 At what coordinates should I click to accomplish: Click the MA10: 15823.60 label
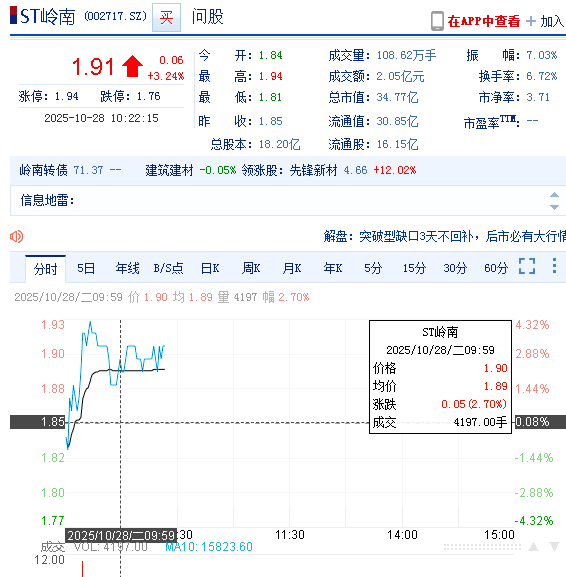[x=209, y=547]
